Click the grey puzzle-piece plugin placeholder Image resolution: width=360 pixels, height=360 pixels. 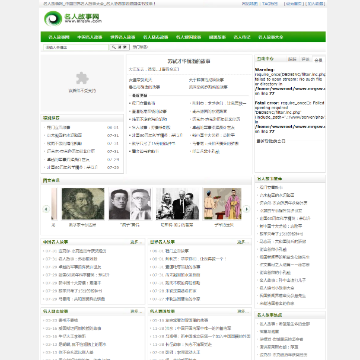pyautogui.click(x=82, y=78)
